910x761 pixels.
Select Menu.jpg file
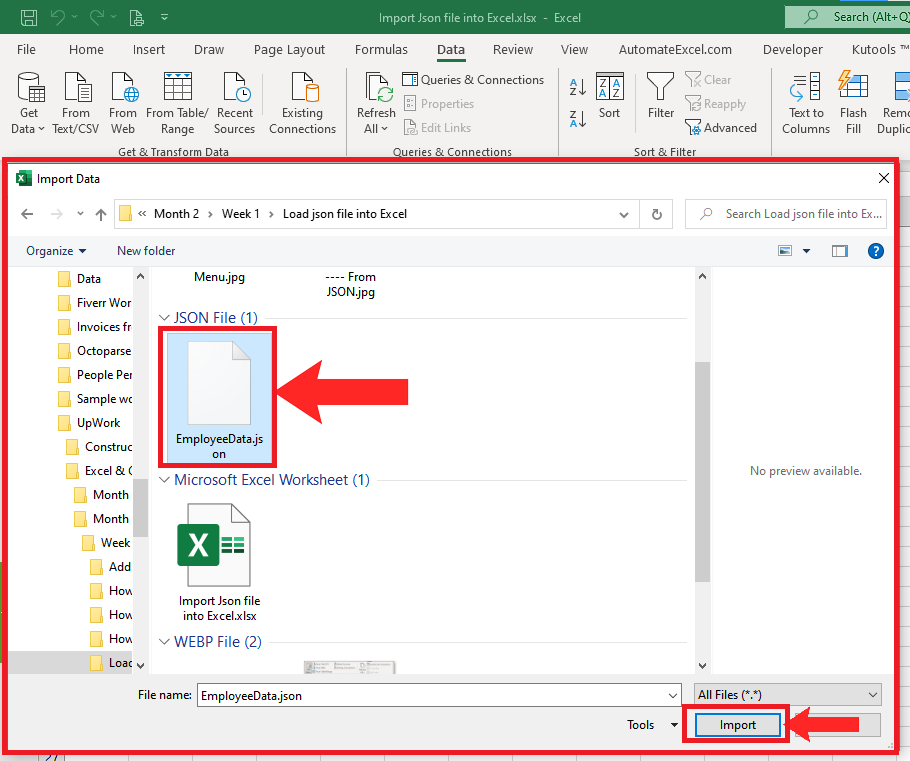(x=219, y=277)
